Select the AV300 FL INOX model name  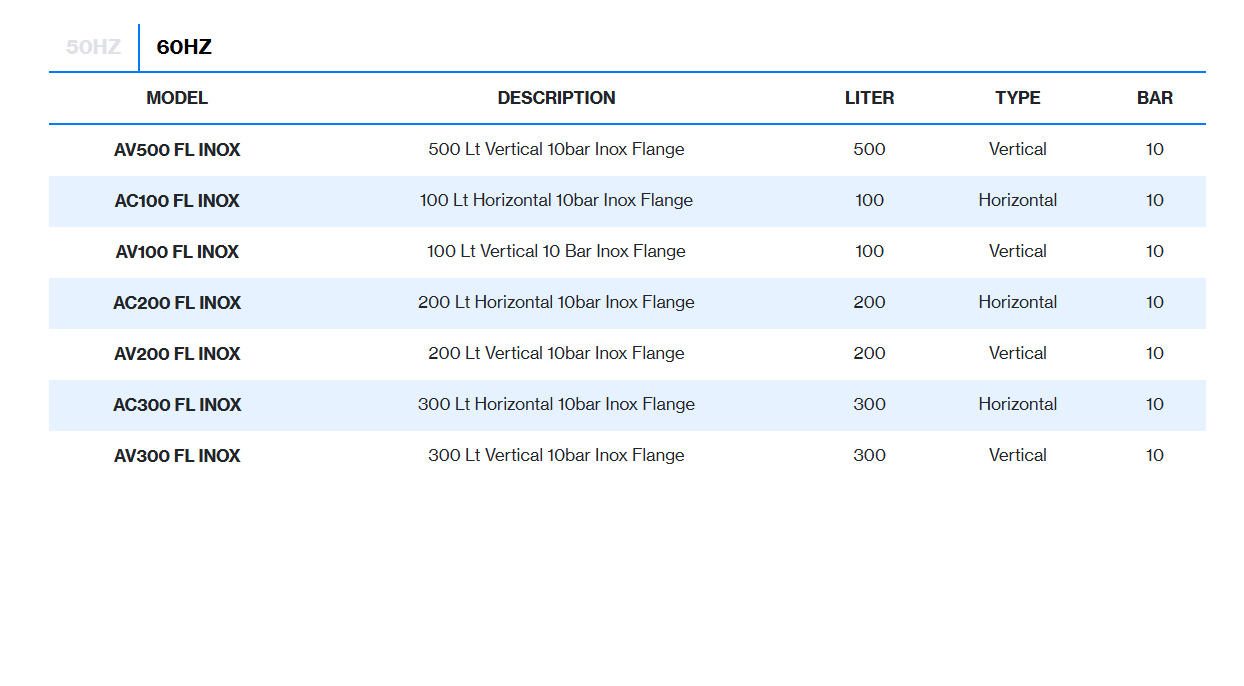pos(177,456)
